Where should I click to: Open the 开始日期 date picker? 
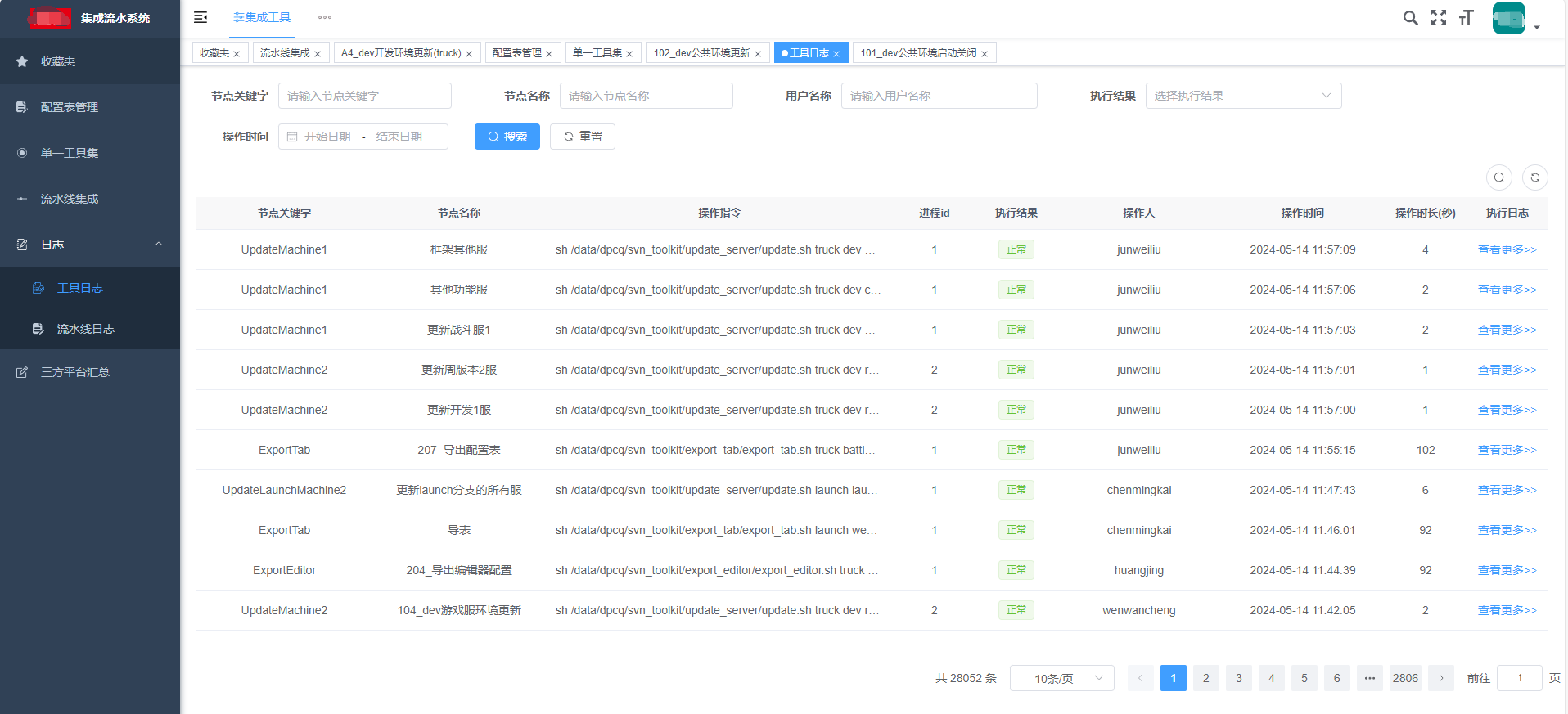(x=327, y=137)
